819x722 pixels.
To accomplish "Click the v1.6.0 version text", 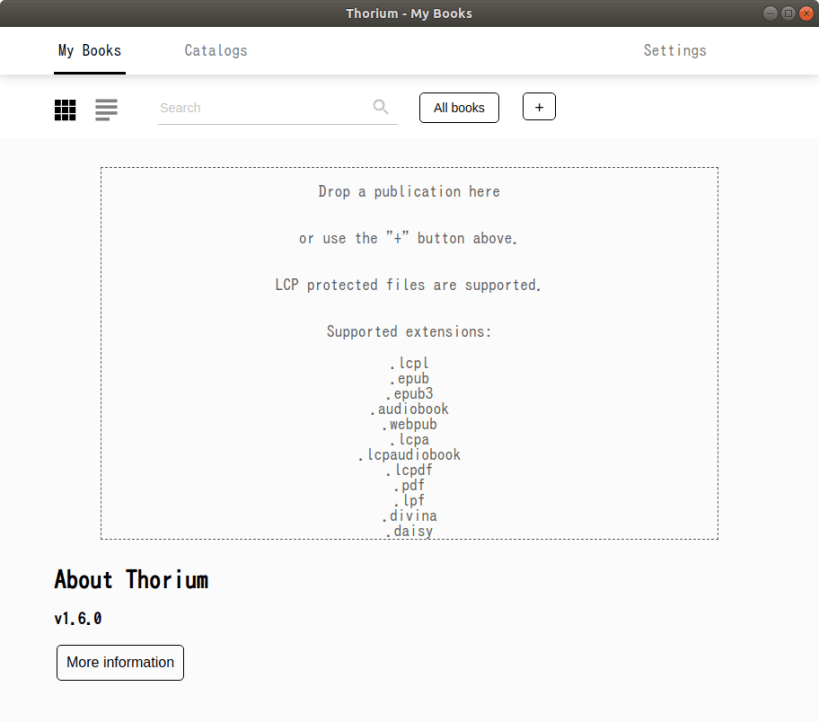I will pos(78,619).
